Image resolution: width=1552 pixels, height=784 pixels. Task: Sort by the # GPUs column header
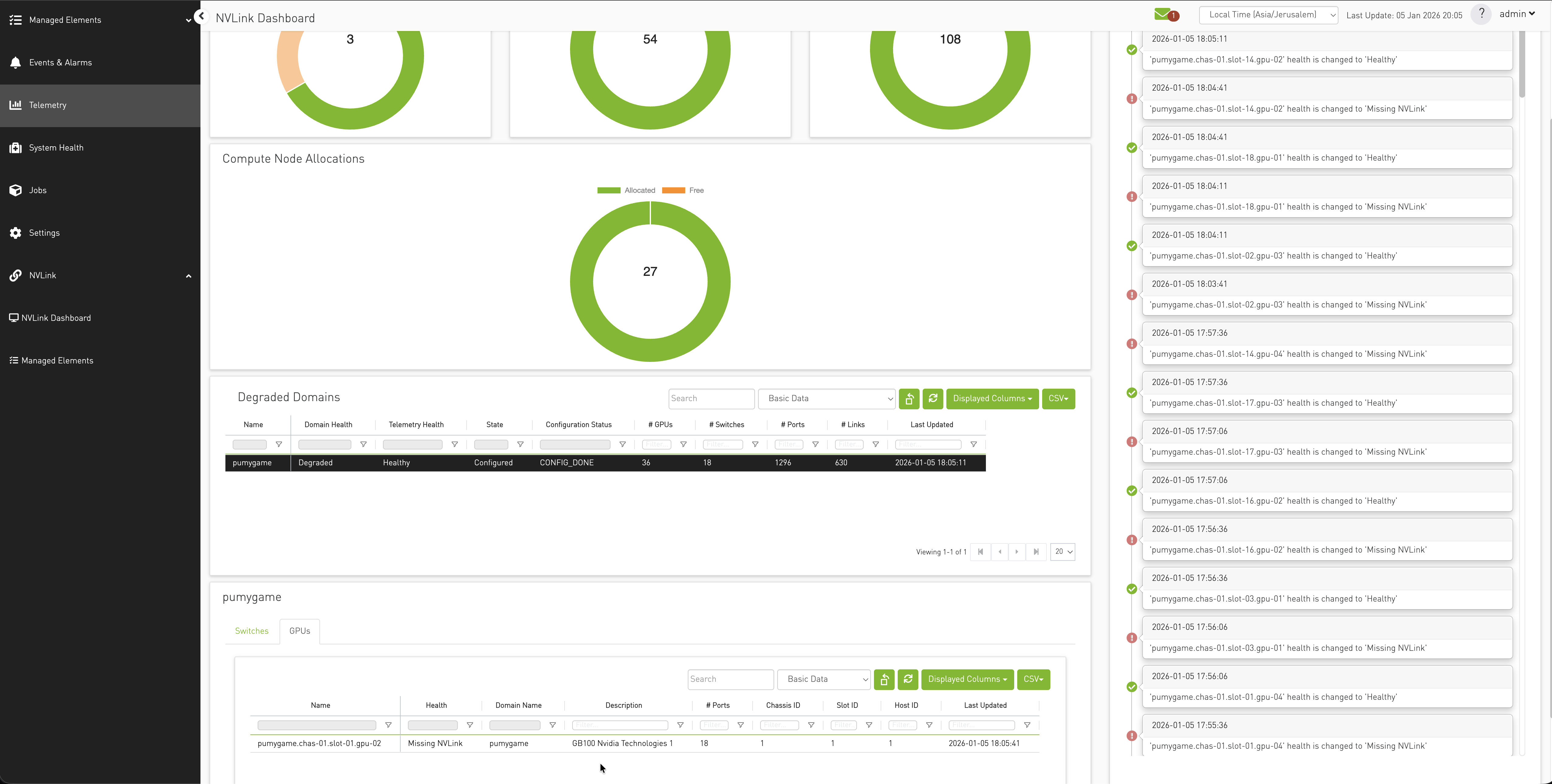click(x=660, y=425)
